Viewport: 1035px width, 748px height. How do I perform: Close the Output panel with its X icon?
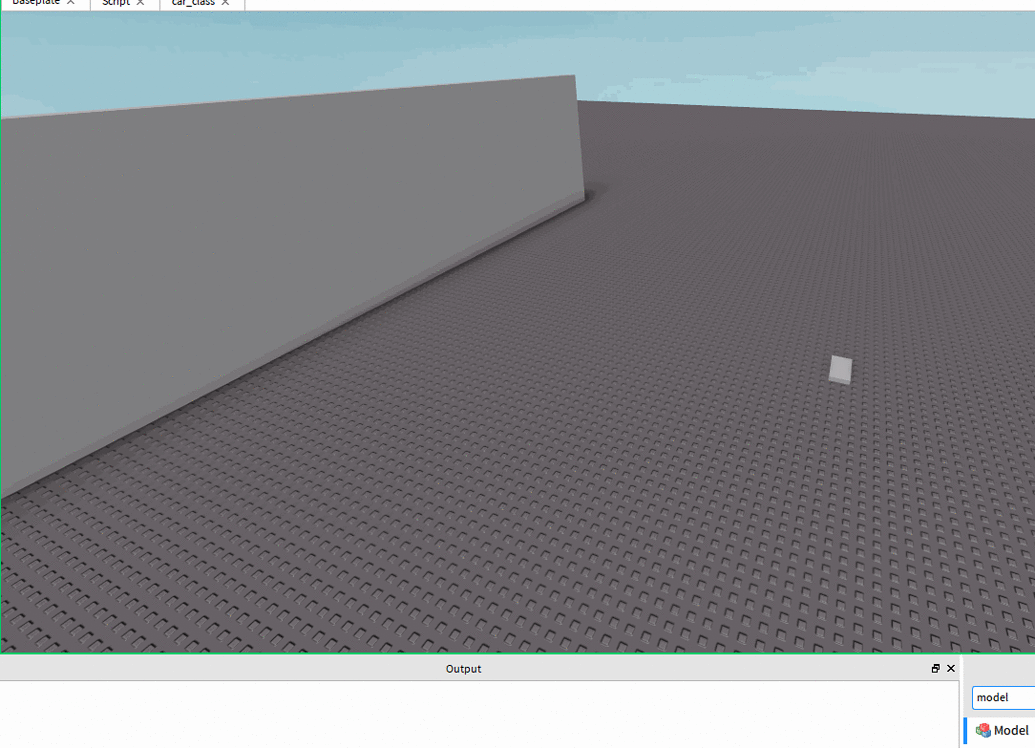point(950,668)
